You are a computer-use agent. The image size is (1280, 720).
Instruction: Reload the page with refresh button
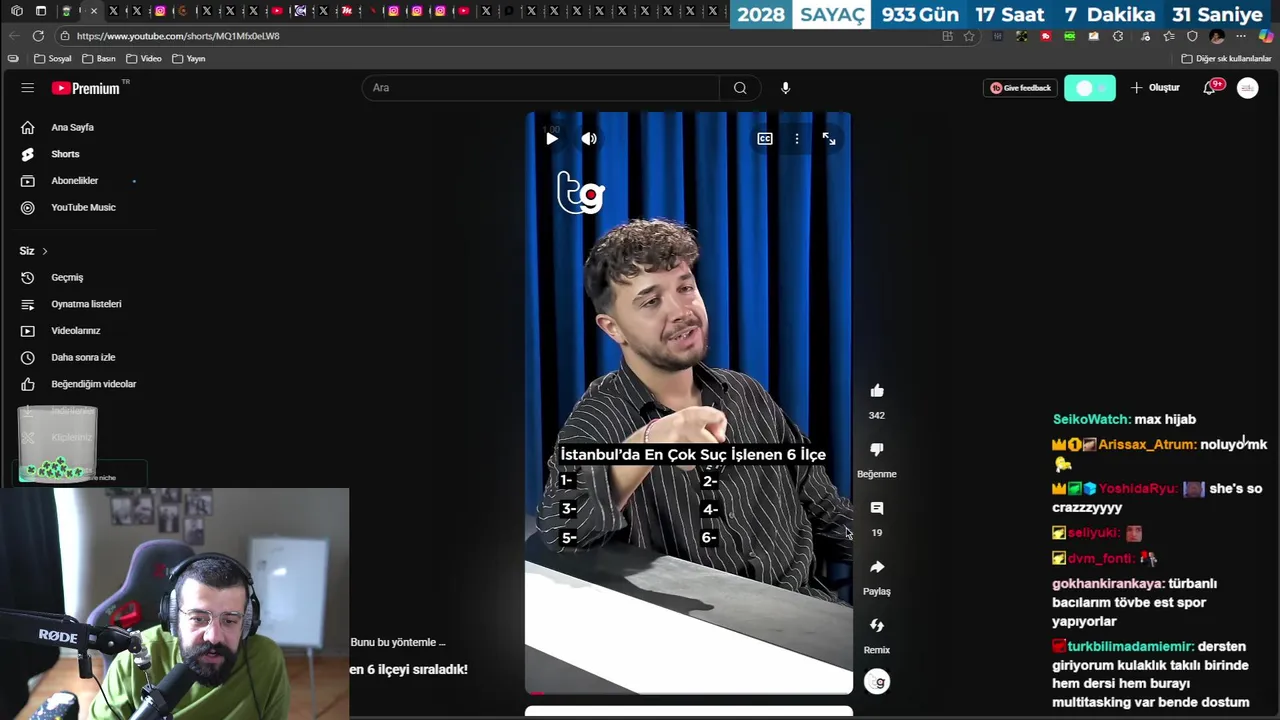click(38, 36)
